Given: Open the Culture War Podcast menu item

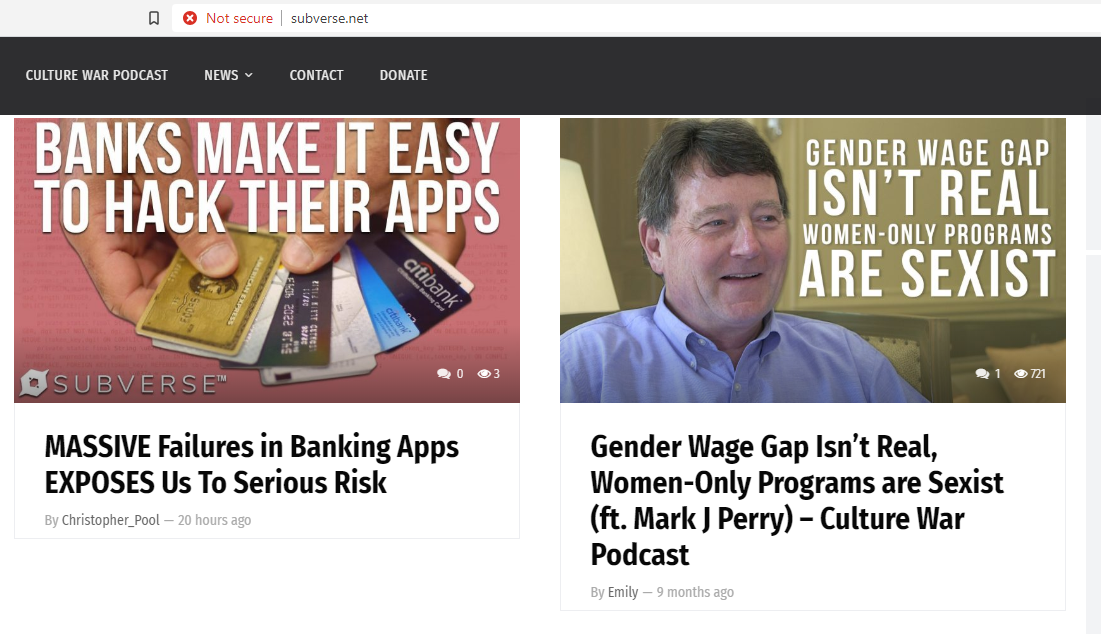Looking at the screenshot, I should point(97,75).
